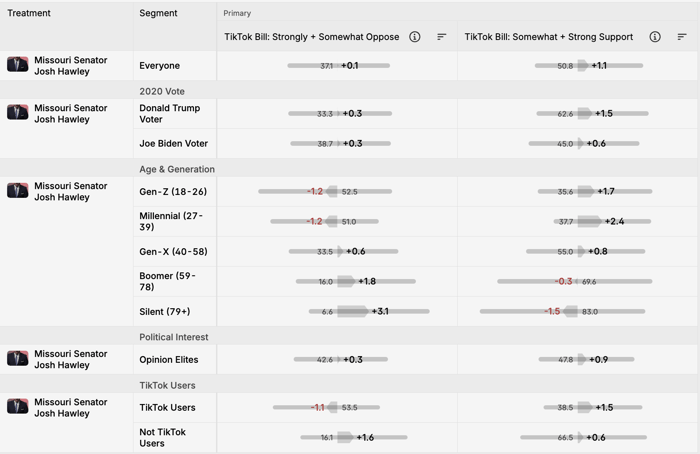The height and width of the screenshot is (454, 700).
Task: Click Josh Hawley thumbnail in TikTok Users group
Action: pyautogui.click(x=18, y=406)
